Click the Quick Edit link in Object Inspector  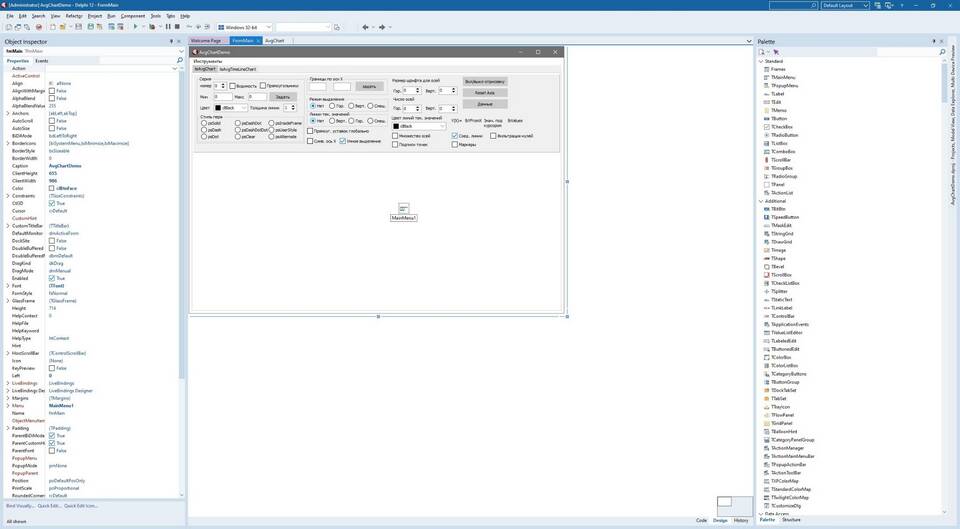(x=51, y=506)
